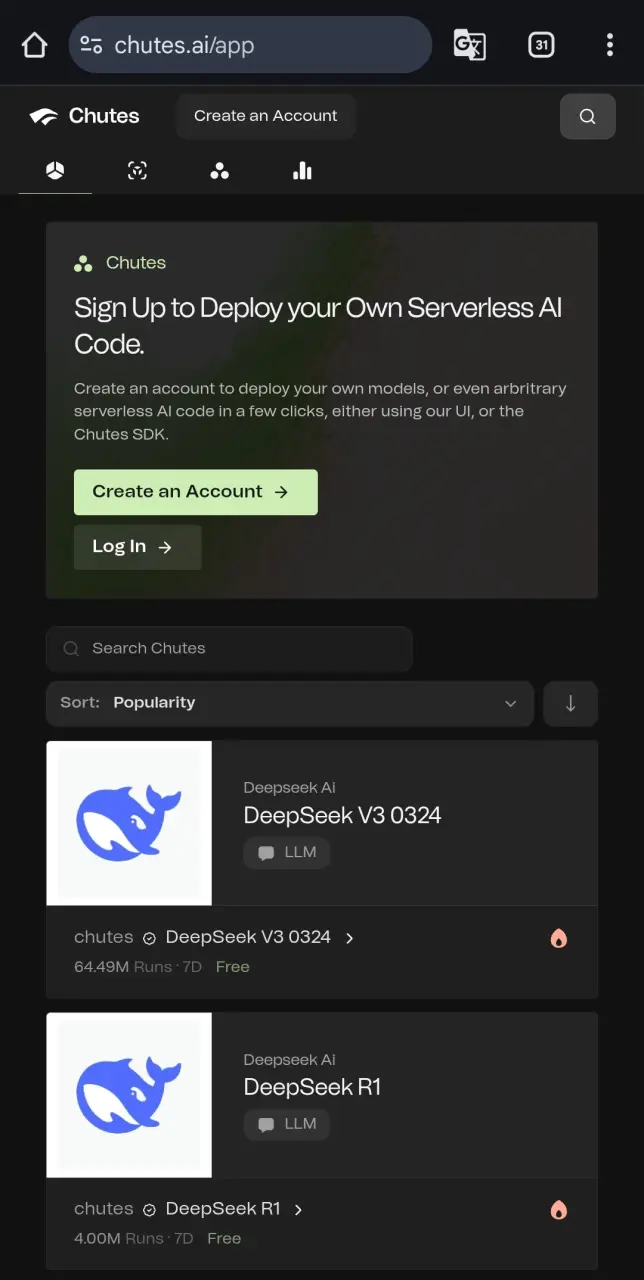Click the LLM tag on DeepSeek V3 0324
The height and width of the screenshot is (1280, 644).
coord(287,853)
